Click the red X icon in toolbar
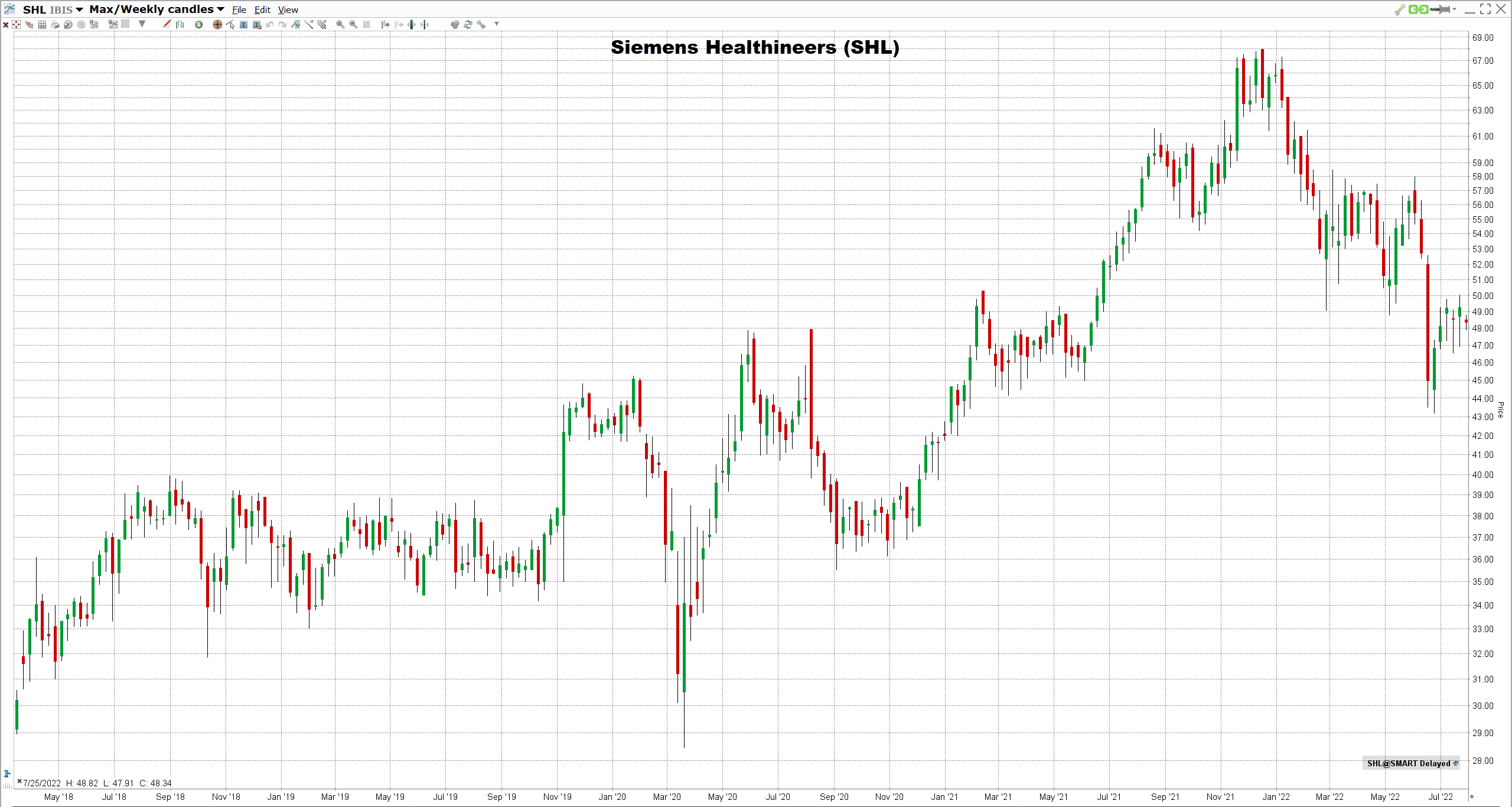Image resolution: width=1512 pixels, height=807 pixels. tap(6, 25)
